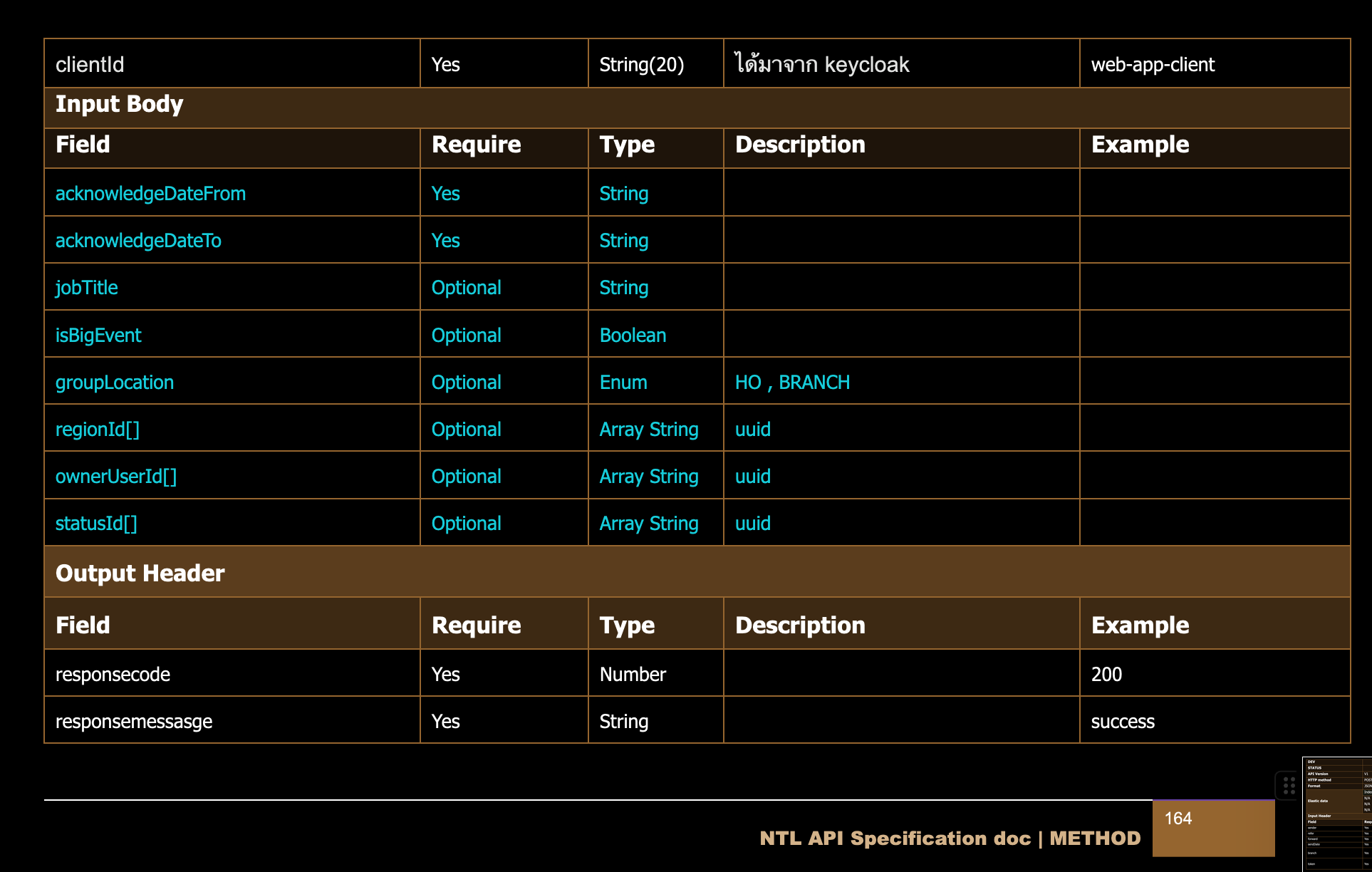The height and width of the screenshot is (872, 1372).
Task: Click the Output Header section header
Action: [140, 573]
